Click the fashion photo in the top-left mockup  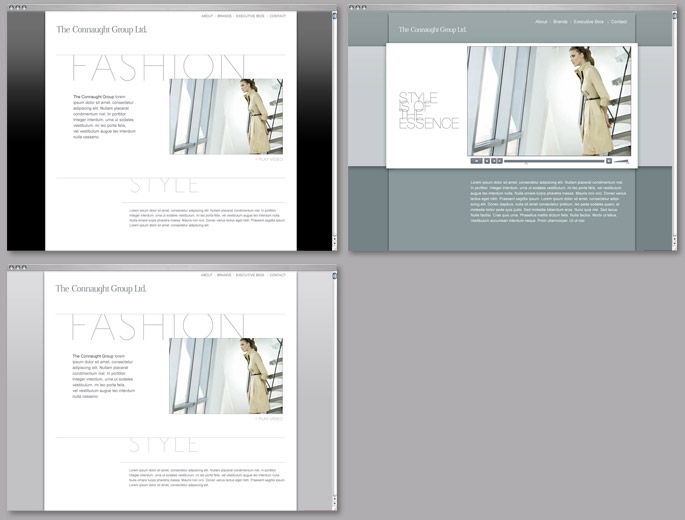pos(226,116)
